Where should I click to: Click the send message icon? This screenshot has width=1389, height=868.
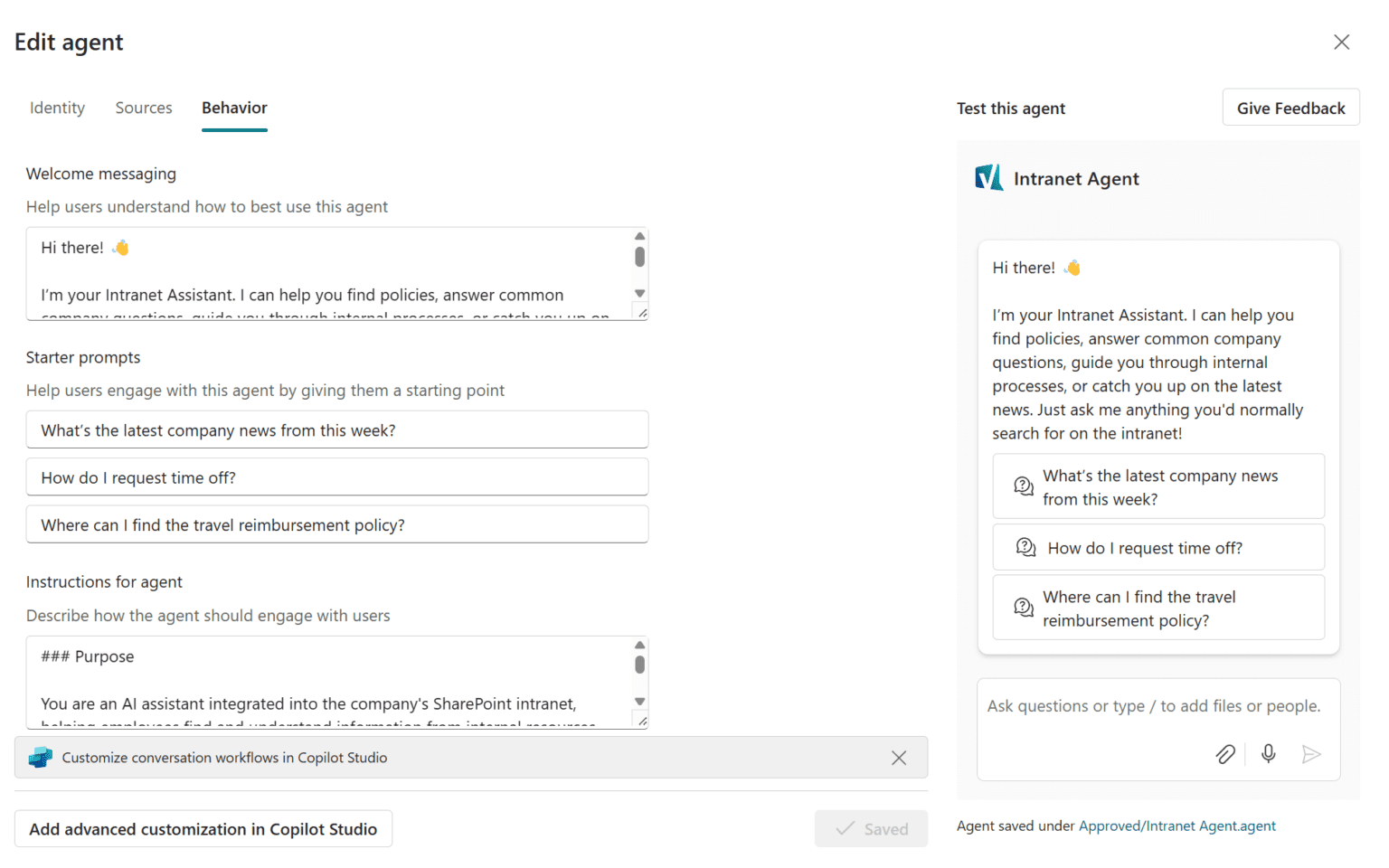click(x=1311, y=753)
